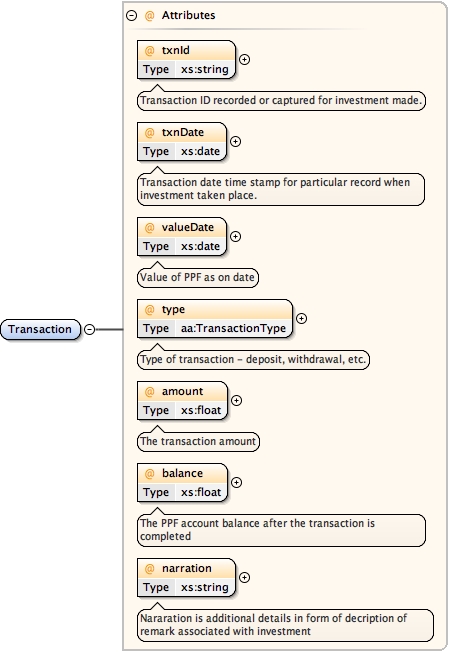The width and height of the screenshot is (465, 652).
Task: Click the @ icon in Attributes header
Action: (149, 15)
